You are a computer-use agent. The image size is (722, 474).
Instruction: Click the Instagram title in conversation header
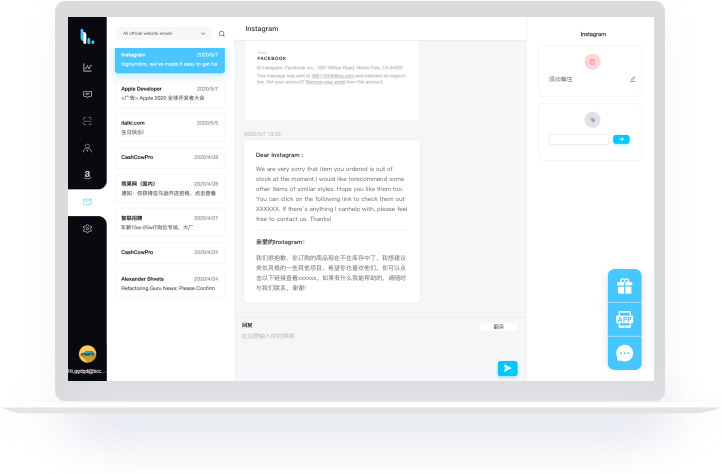click(262, 29)
